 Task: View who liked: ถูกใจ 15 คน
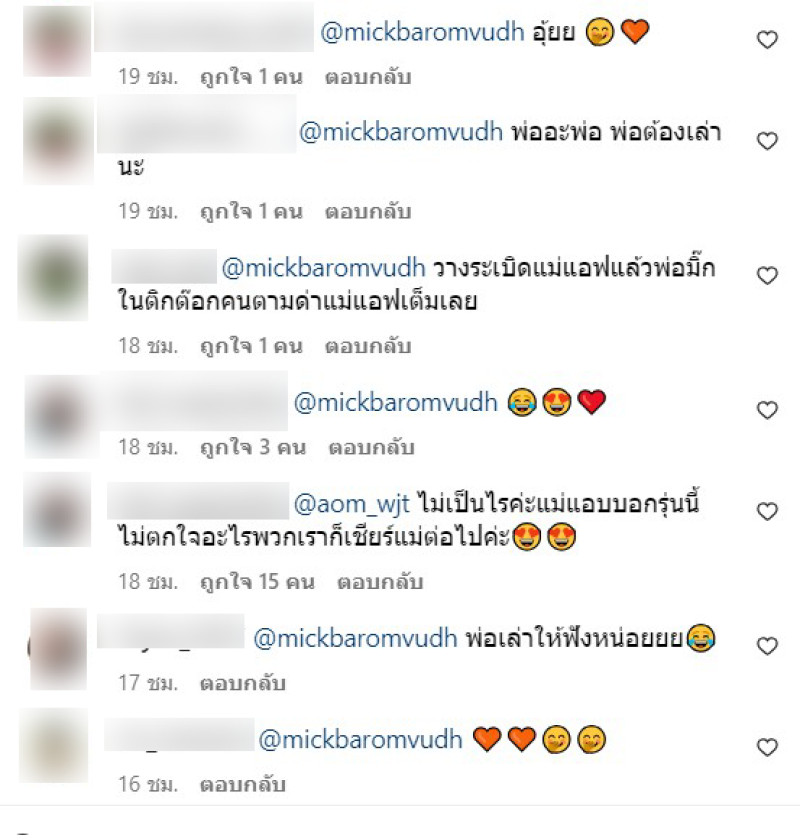pos(257,582)
